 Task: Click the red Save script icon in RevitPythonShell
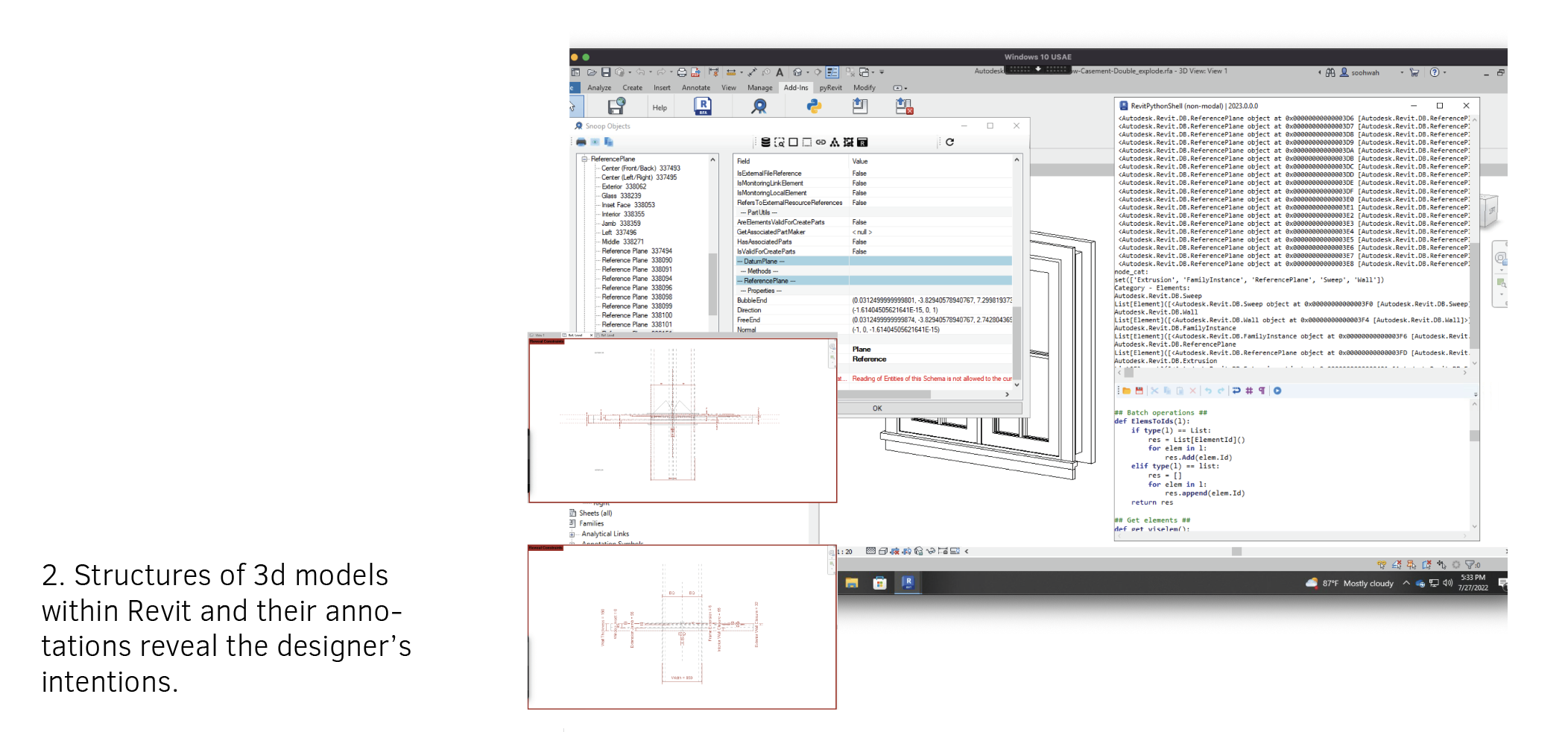tap(1139, 391)
